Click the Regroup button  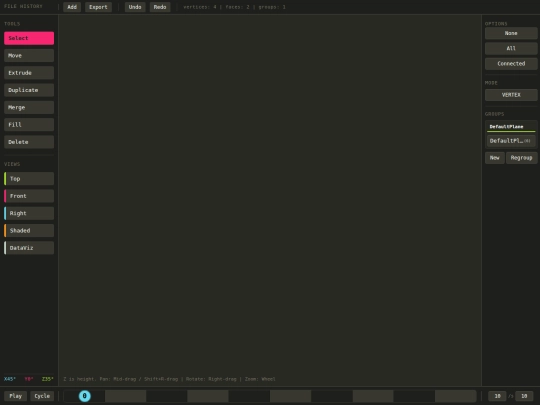point(521,158)
